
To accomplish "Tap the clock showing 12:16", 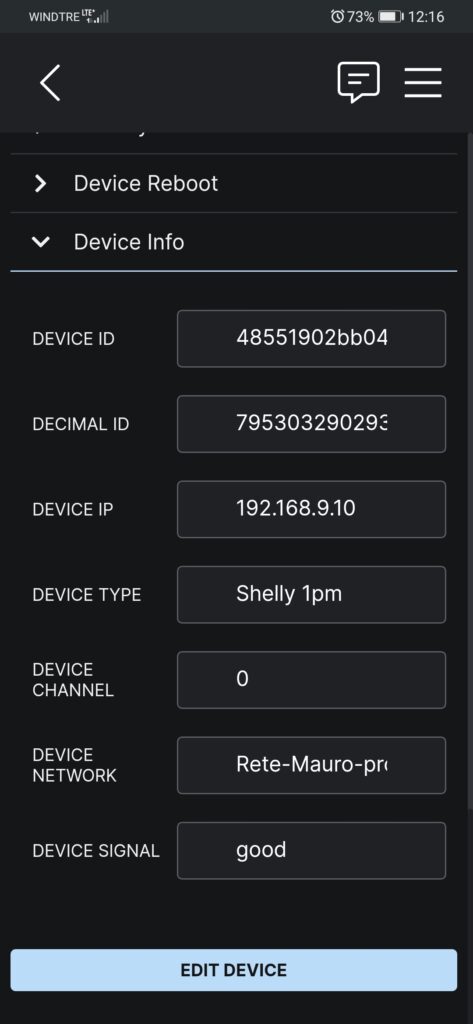I will pyautogui.click(x=426, y=16).
